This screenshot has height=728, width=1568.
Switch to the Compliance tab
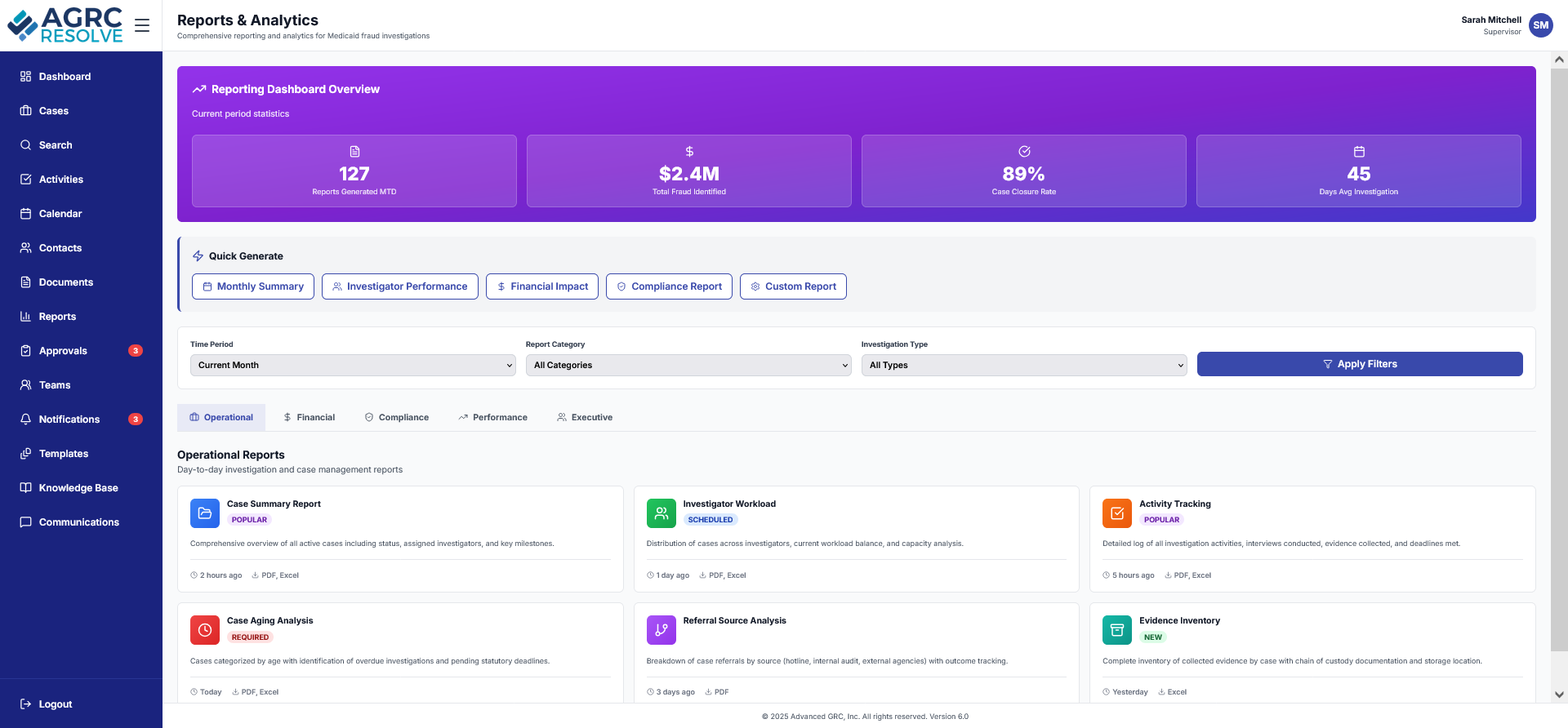coord(396,417)
